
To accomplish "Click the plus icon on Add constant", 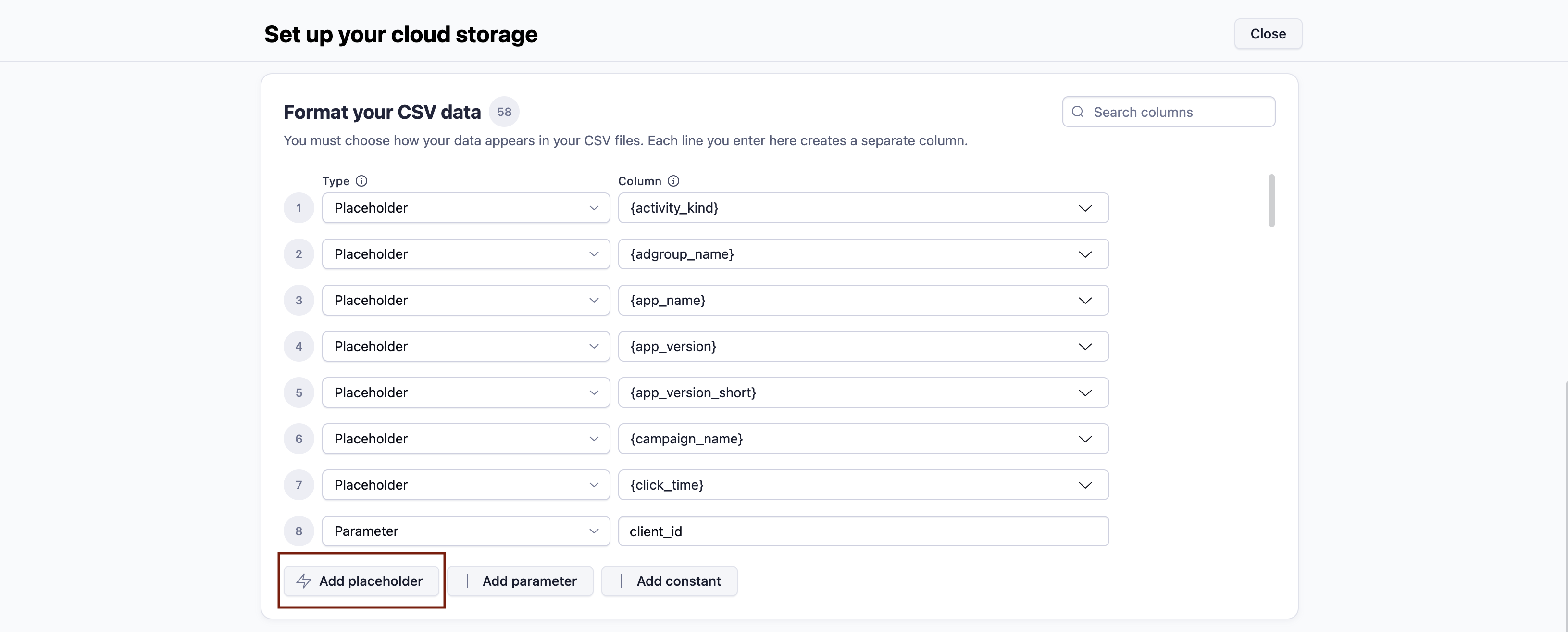I will click(621, 581).
